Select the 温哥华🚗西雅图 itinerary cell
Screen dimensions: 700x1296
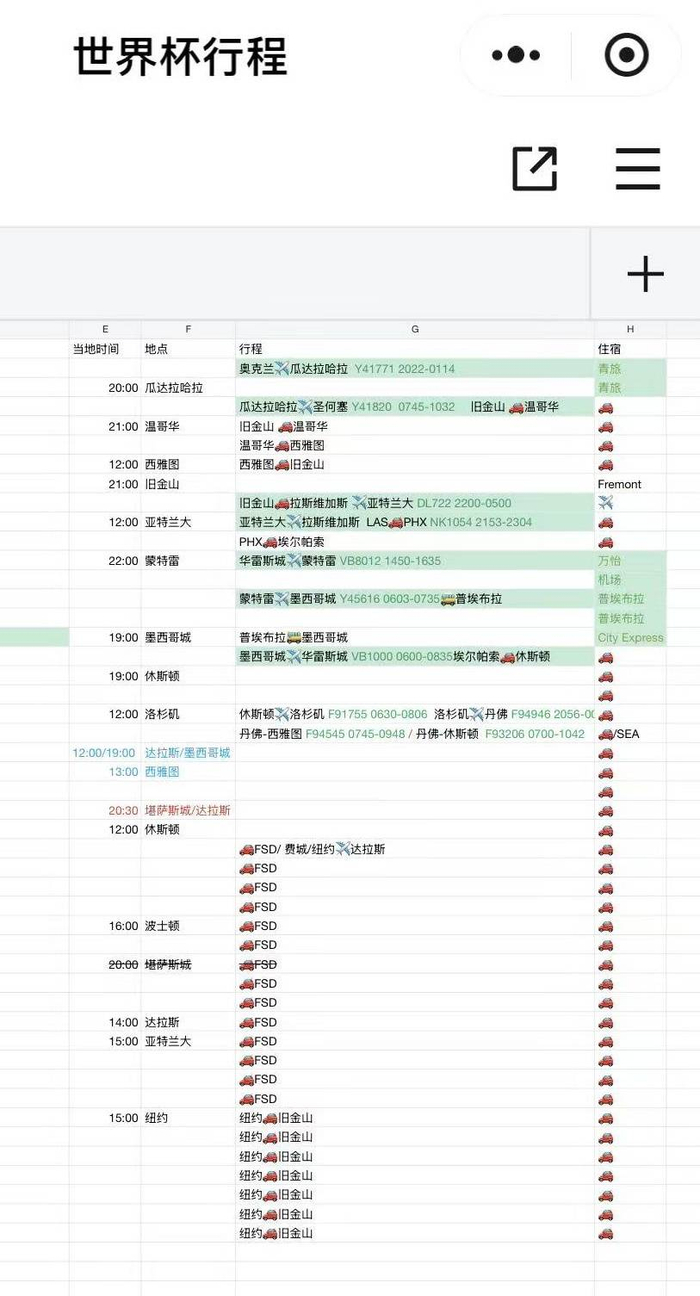[x=415, y=445]
